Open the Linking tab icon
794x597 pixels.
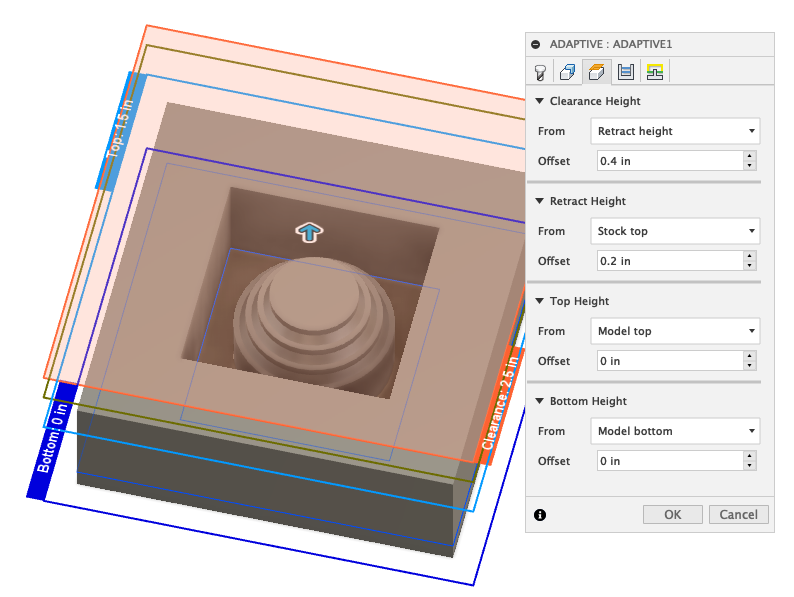point(655,72)
